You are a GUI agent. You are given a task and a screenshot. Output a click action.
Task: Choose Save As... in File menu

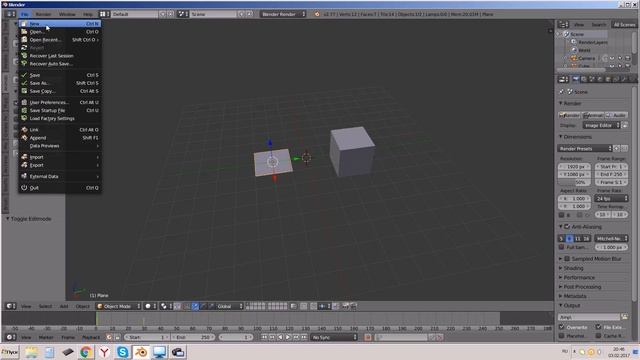[x=60, y=83]
